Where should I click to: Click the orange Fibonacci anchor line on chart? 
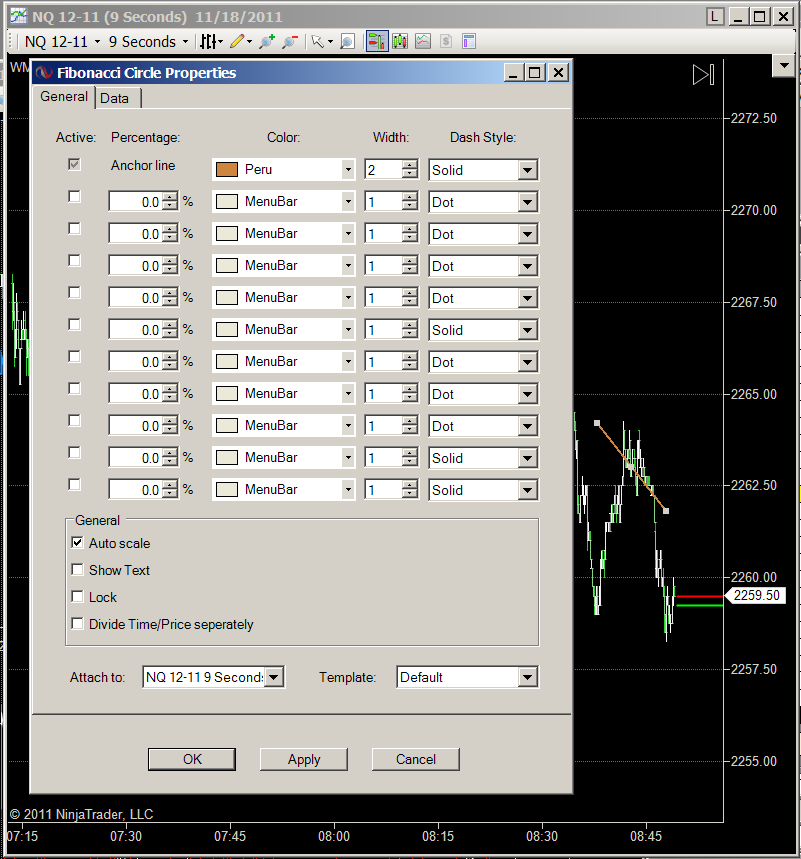pyautogui.click(x=631, y=466)
